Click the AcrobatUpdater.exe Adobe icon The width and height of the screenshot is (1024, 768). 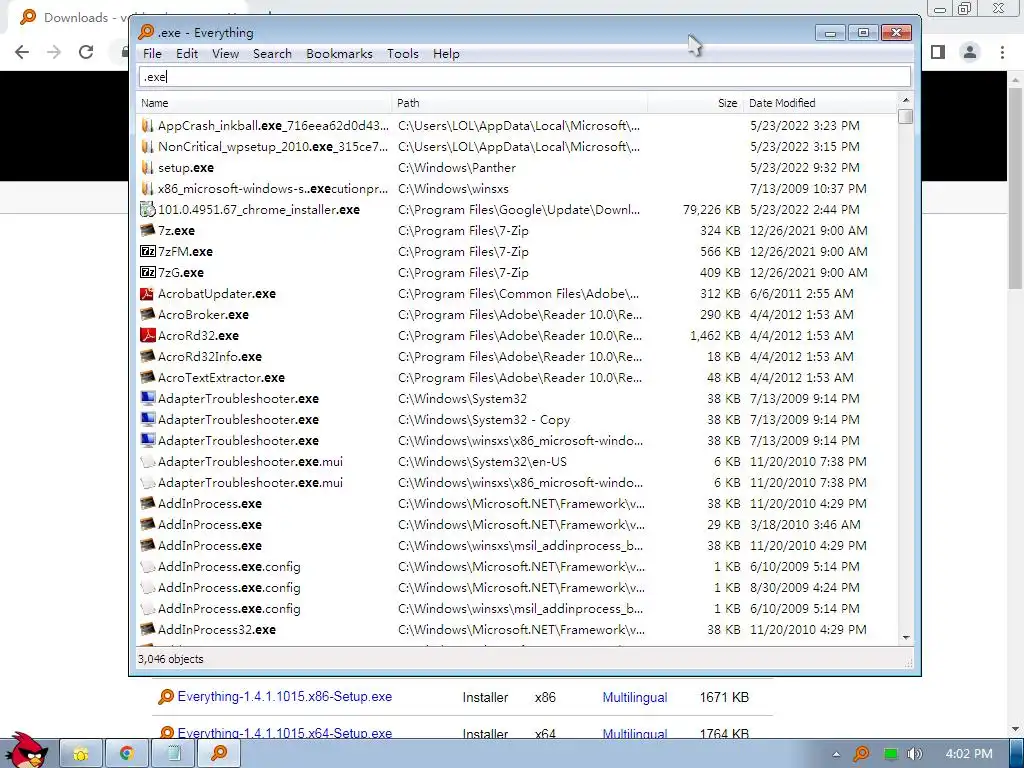[148, 293]
